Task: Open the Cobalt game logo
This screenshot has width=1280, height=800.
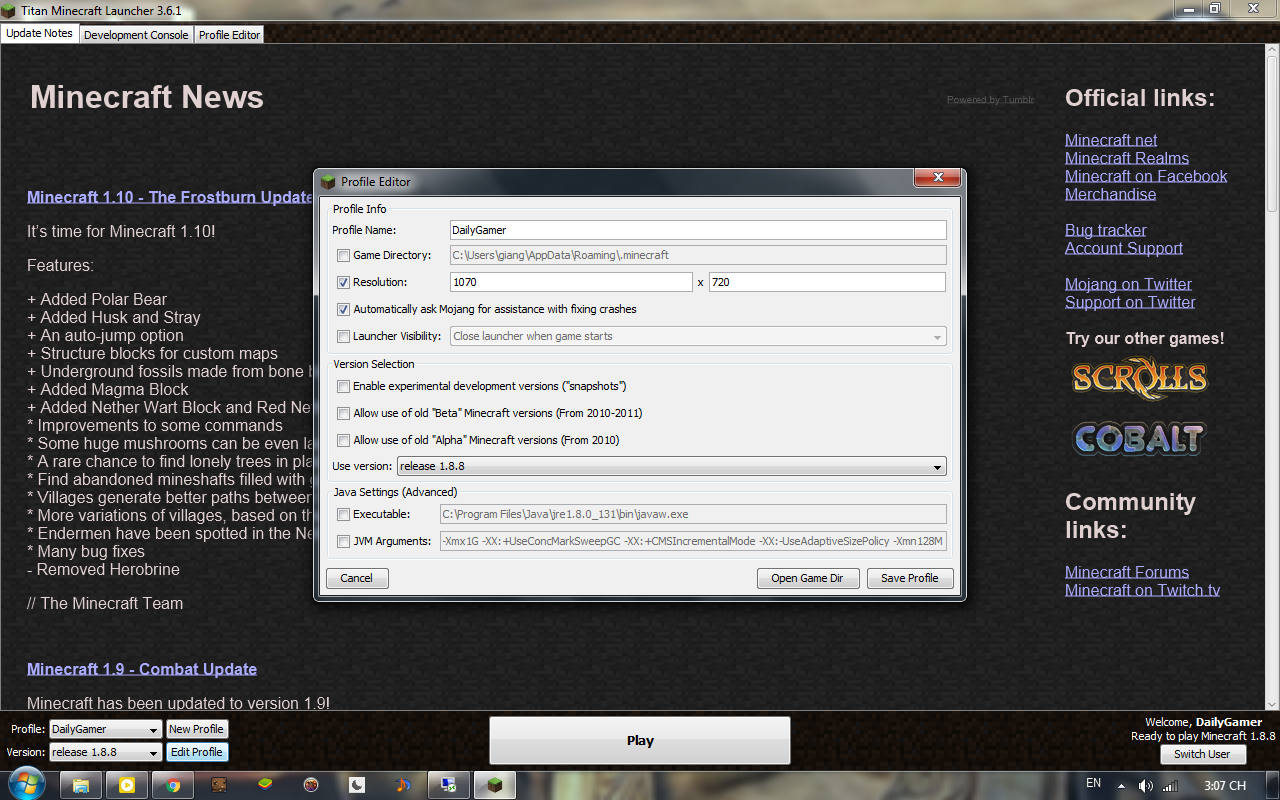Action: 1140,437
